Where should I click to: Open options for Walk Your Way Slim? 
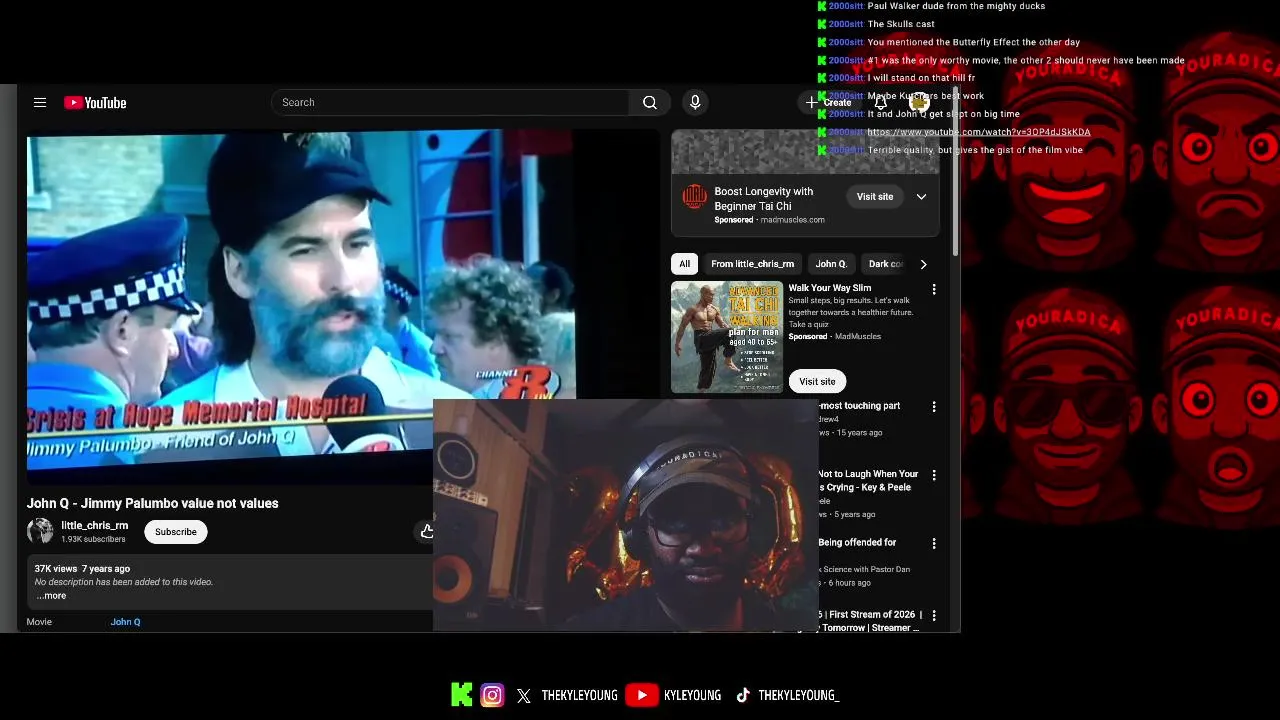coord(934,289)
